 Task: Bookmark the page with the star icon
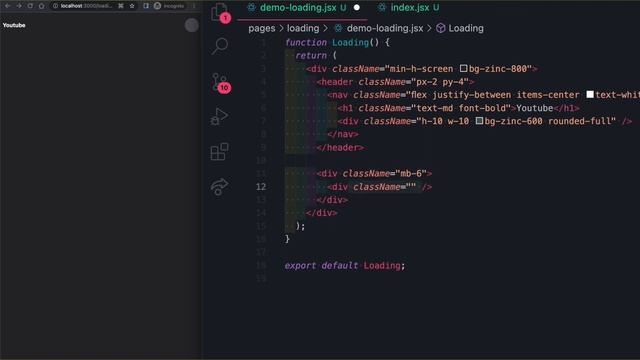point(132,6)
